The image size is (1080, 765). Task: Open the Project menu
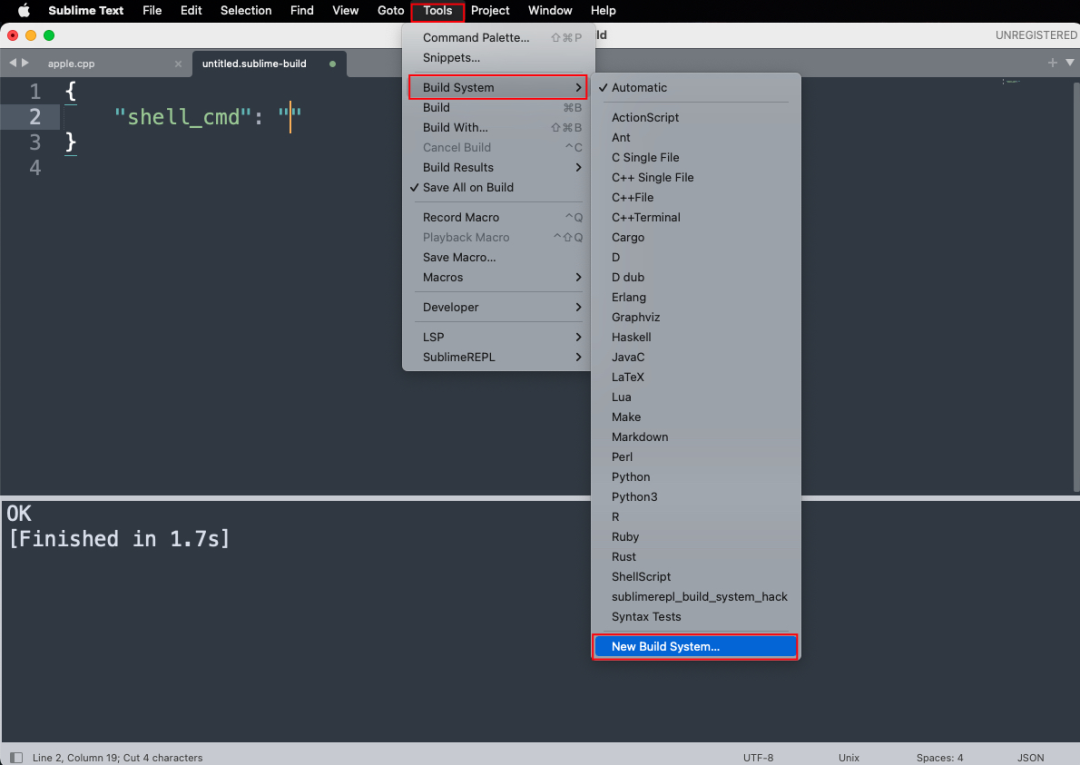pos(490,10)
